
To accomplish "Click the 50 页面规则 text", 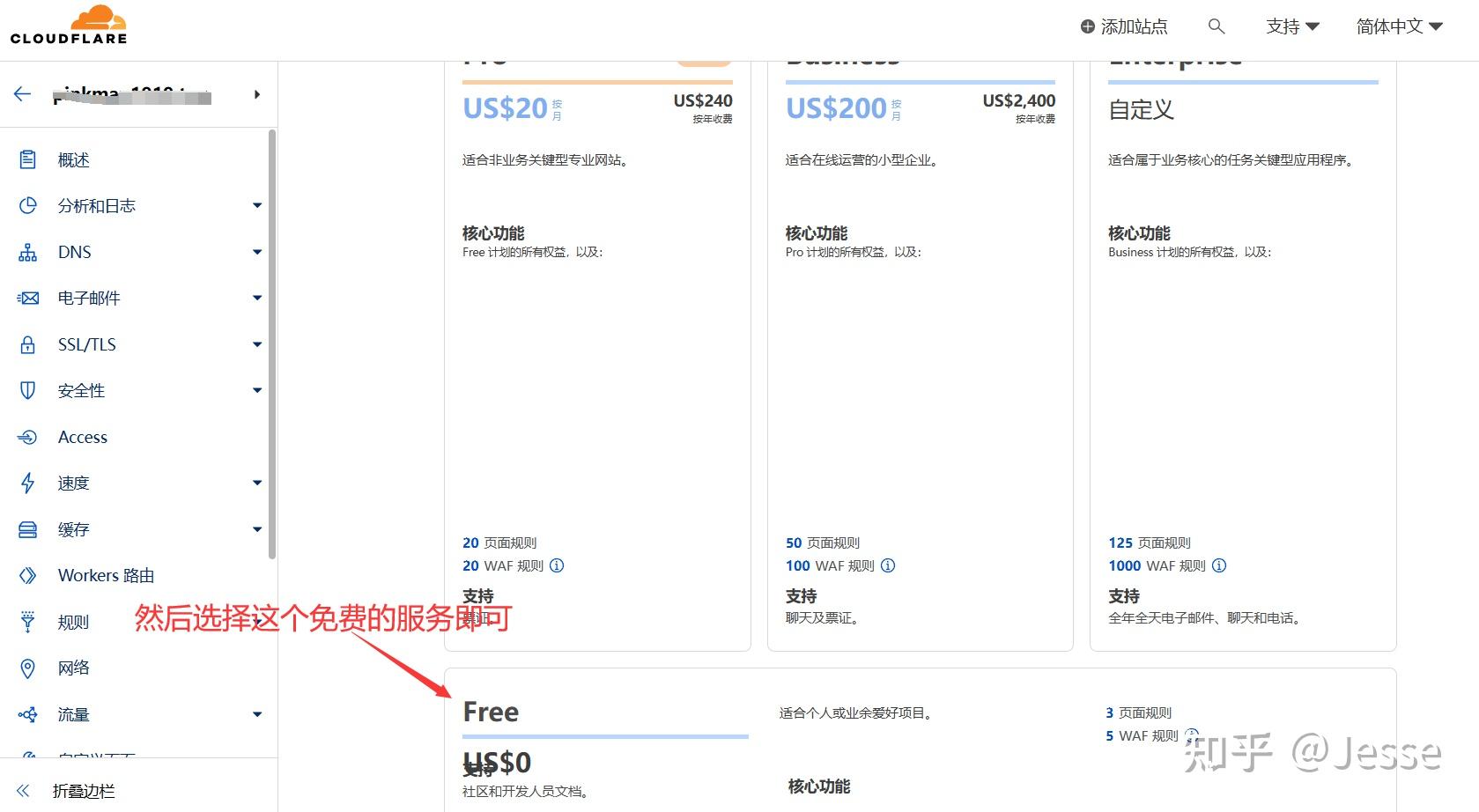I will pos(823,543).
